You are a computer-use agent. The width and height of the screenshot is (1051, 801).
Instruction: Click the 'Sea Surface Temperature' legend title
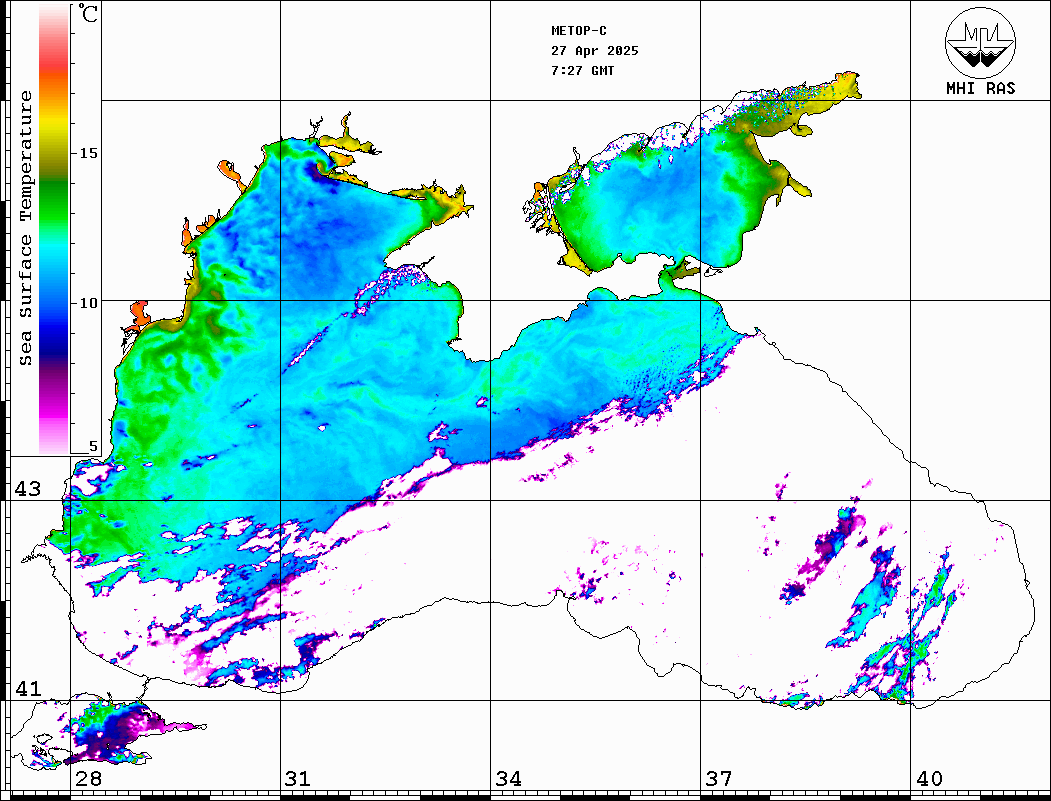tap(25, 228)
